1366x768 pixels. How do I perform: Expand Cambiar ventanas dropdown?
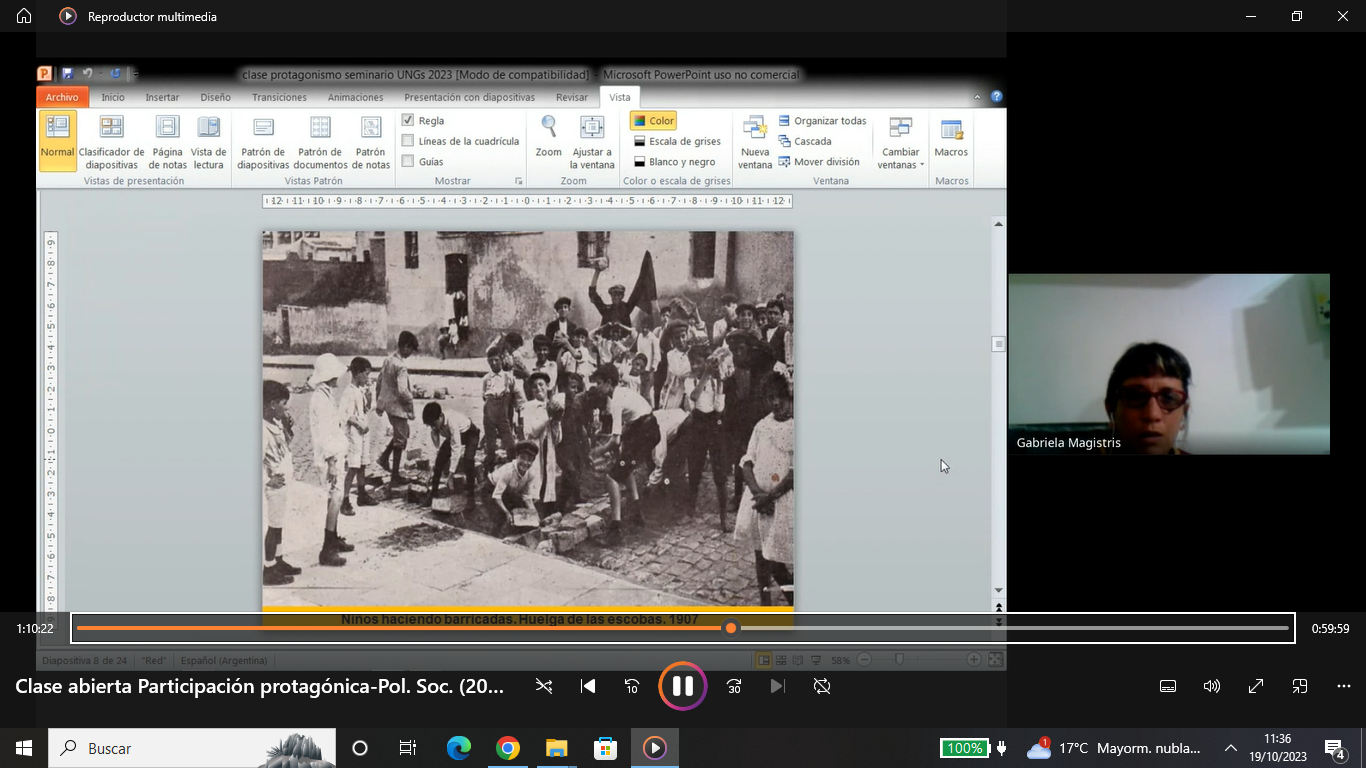tap(900, 143)
